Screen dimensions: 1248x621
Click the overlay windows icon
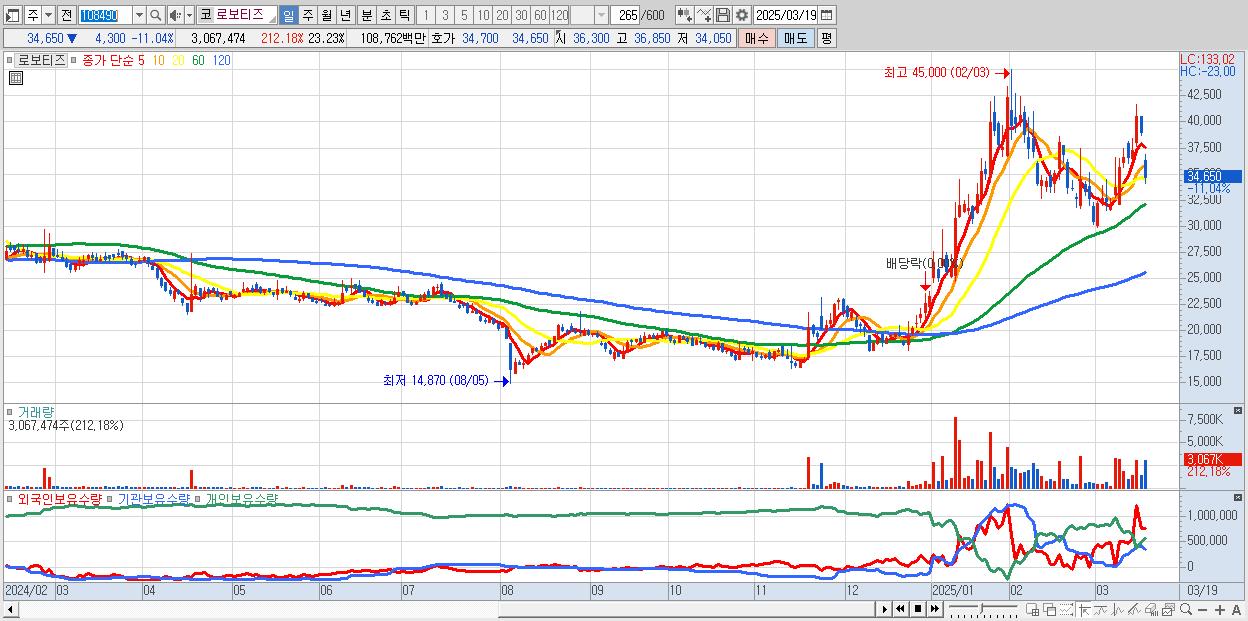click(1050, 610)
